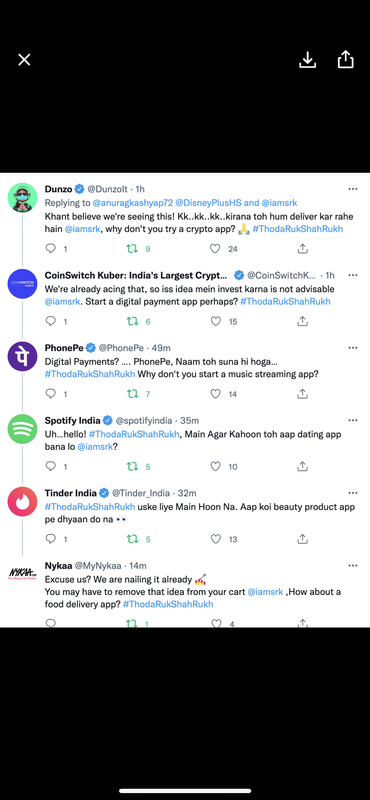This screenshot has width=370, height=800.
Task: Open the share icon at top right
Action: click(346, 59)
